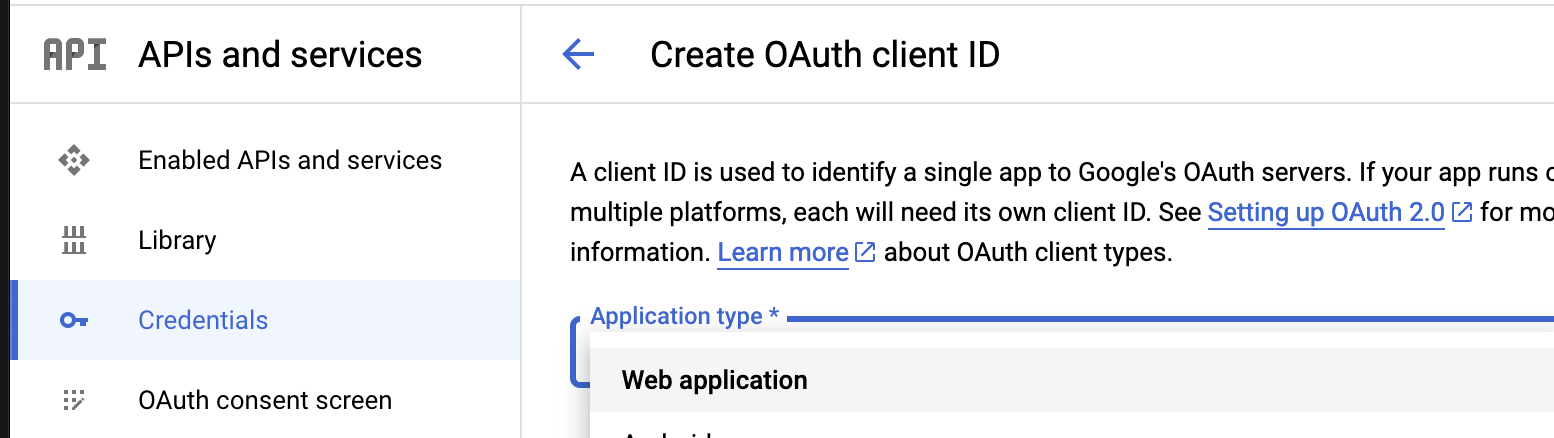
Task: Go back using the arrow icon
Action: (578, 54)
